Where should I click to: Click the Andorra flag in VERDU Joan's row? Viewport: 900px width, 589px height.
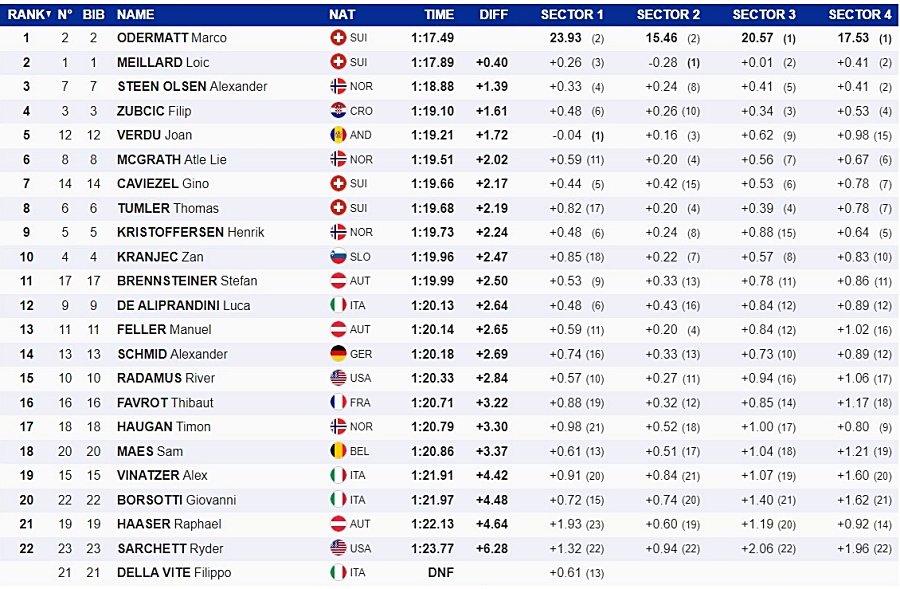pos(338,135)
